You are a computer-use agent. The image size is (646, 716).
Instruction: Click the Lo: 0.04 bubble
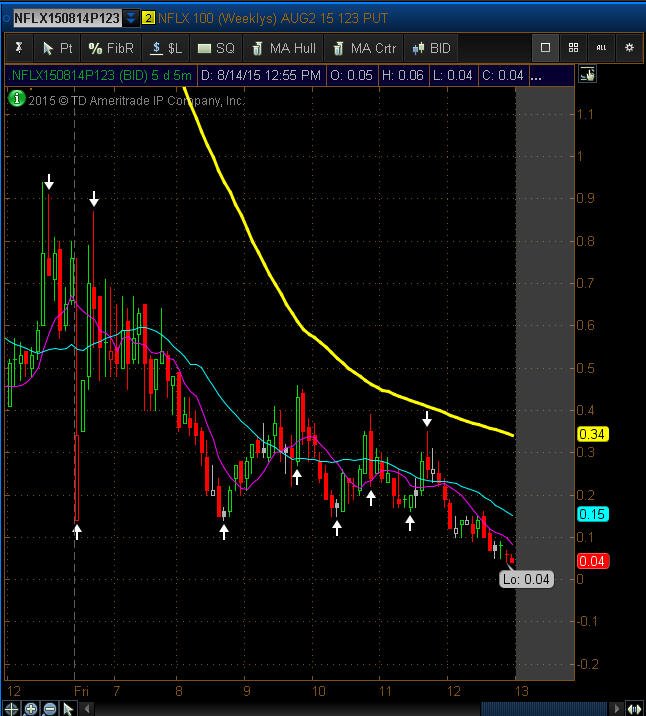(526, 579)
